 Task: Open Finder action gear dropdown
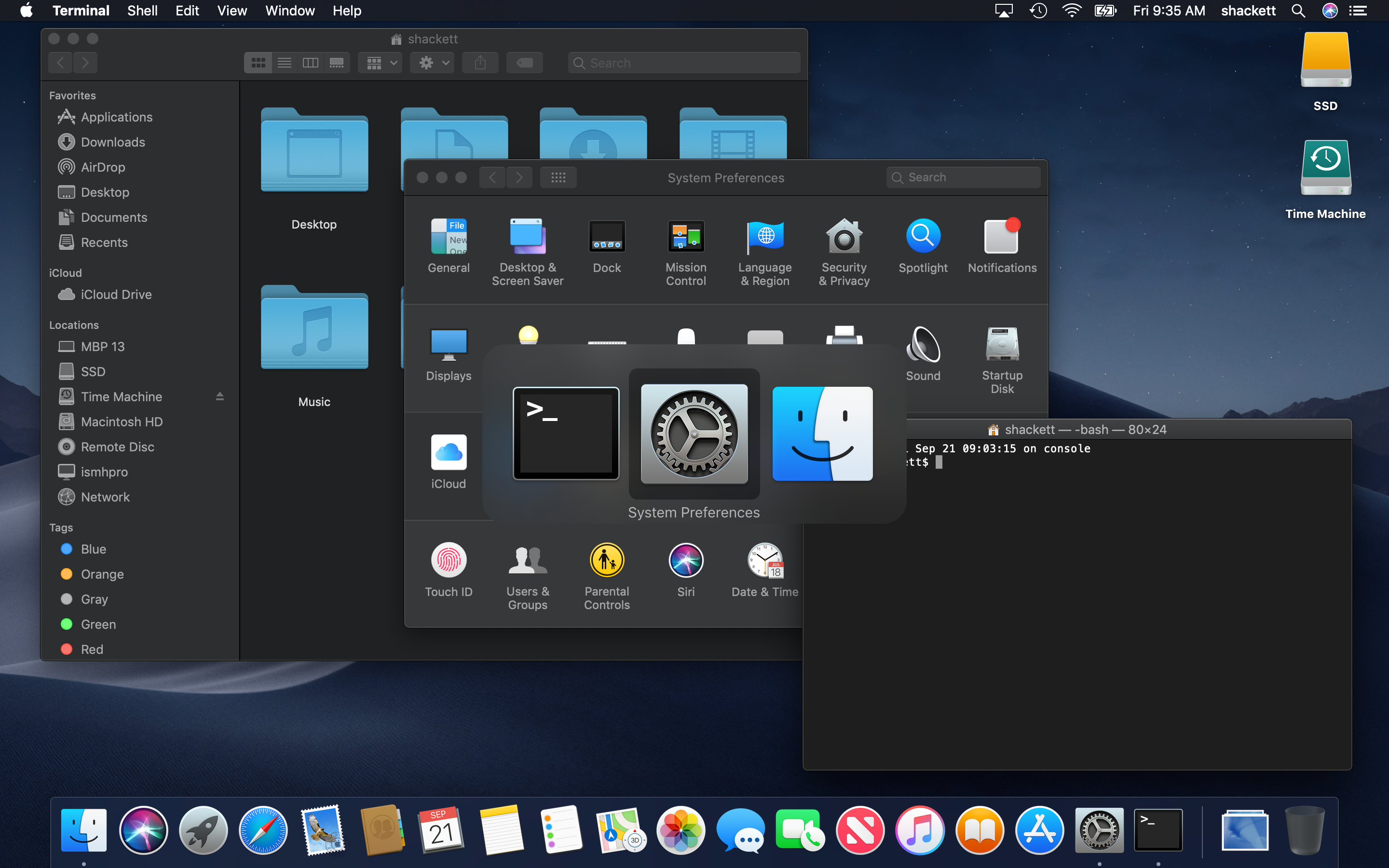pos(432,63)
